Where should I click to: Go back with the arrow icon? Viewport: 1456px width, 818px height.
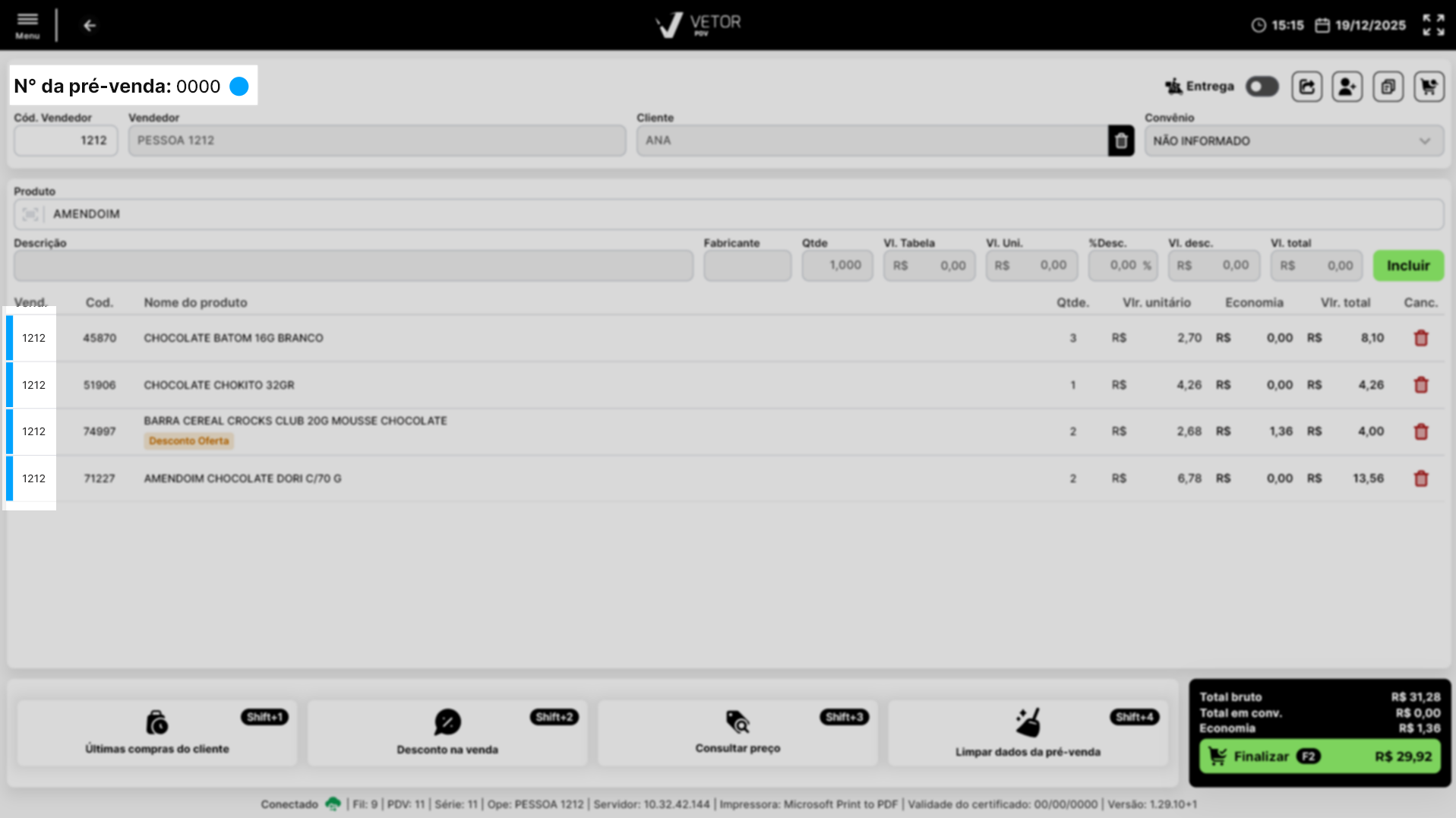coord(90,26)
